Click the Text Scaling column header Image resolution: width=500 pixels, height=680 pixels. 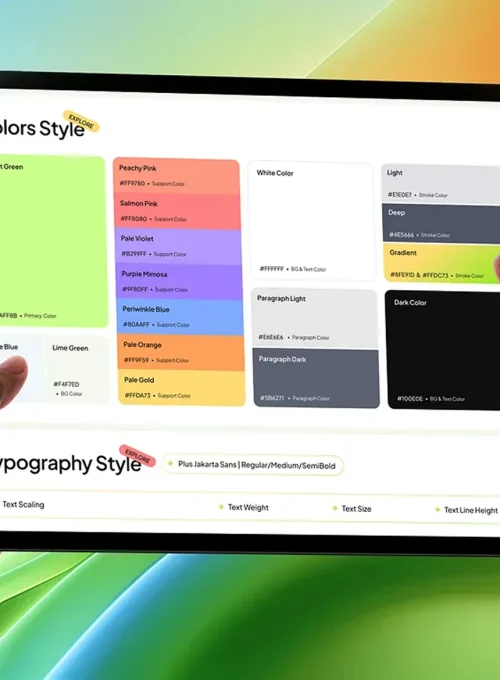point(23,504)
